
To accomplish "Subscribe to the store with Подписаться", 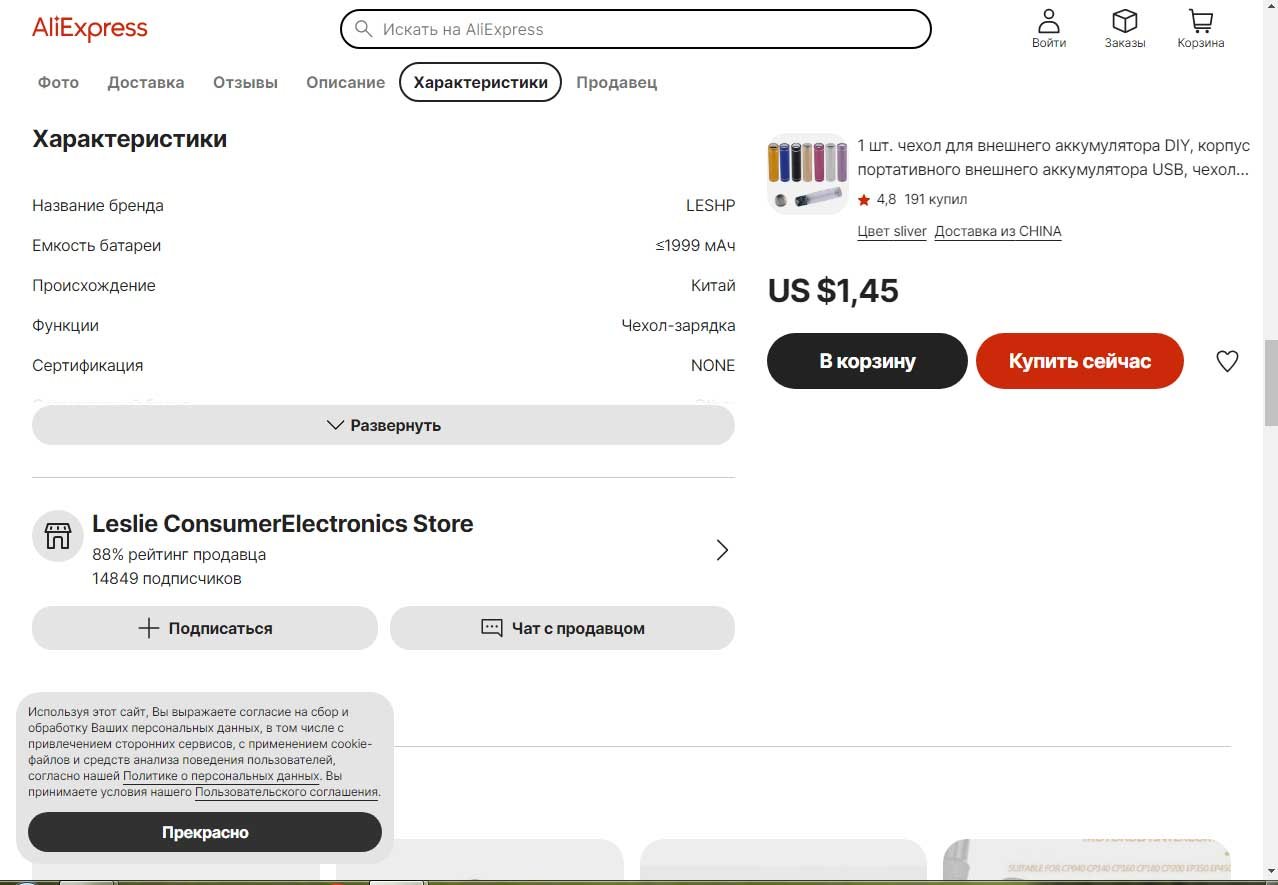I will 205,628.
